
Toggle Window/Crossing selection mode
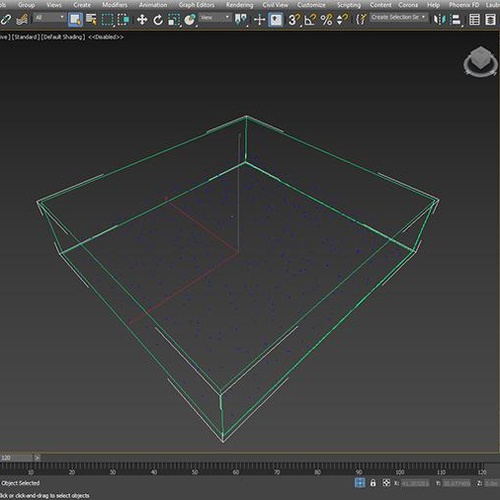point(123,20)
